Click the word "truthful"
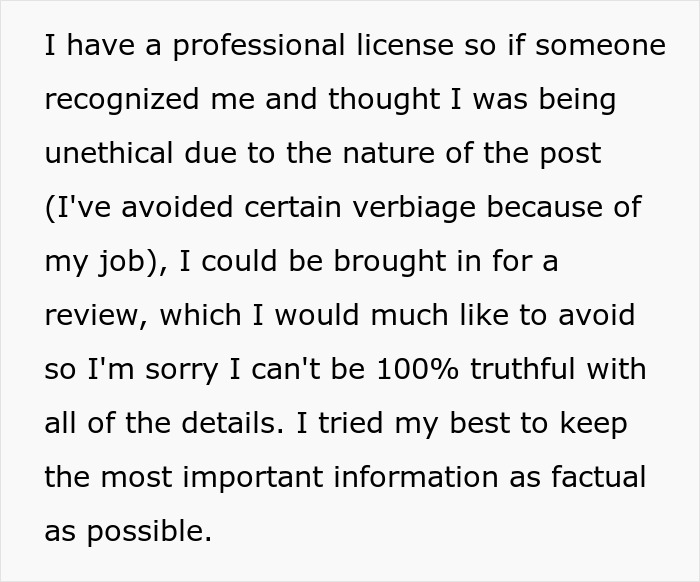700x582 pixels. tap(535, 369)
